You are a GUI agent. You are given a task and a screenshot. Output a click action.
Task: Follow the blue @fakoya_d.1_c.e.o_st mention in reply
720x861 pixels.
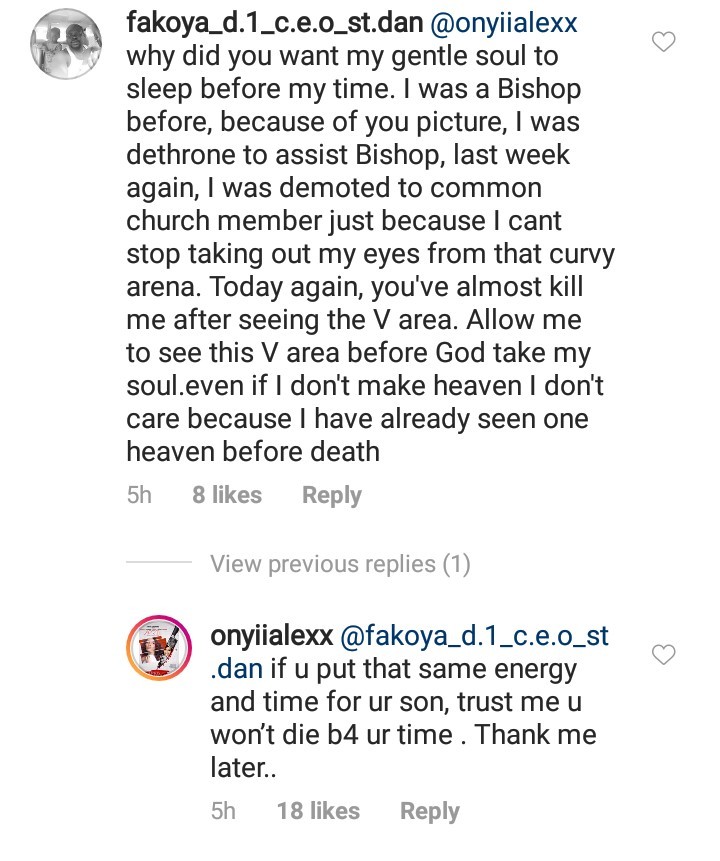476,634
